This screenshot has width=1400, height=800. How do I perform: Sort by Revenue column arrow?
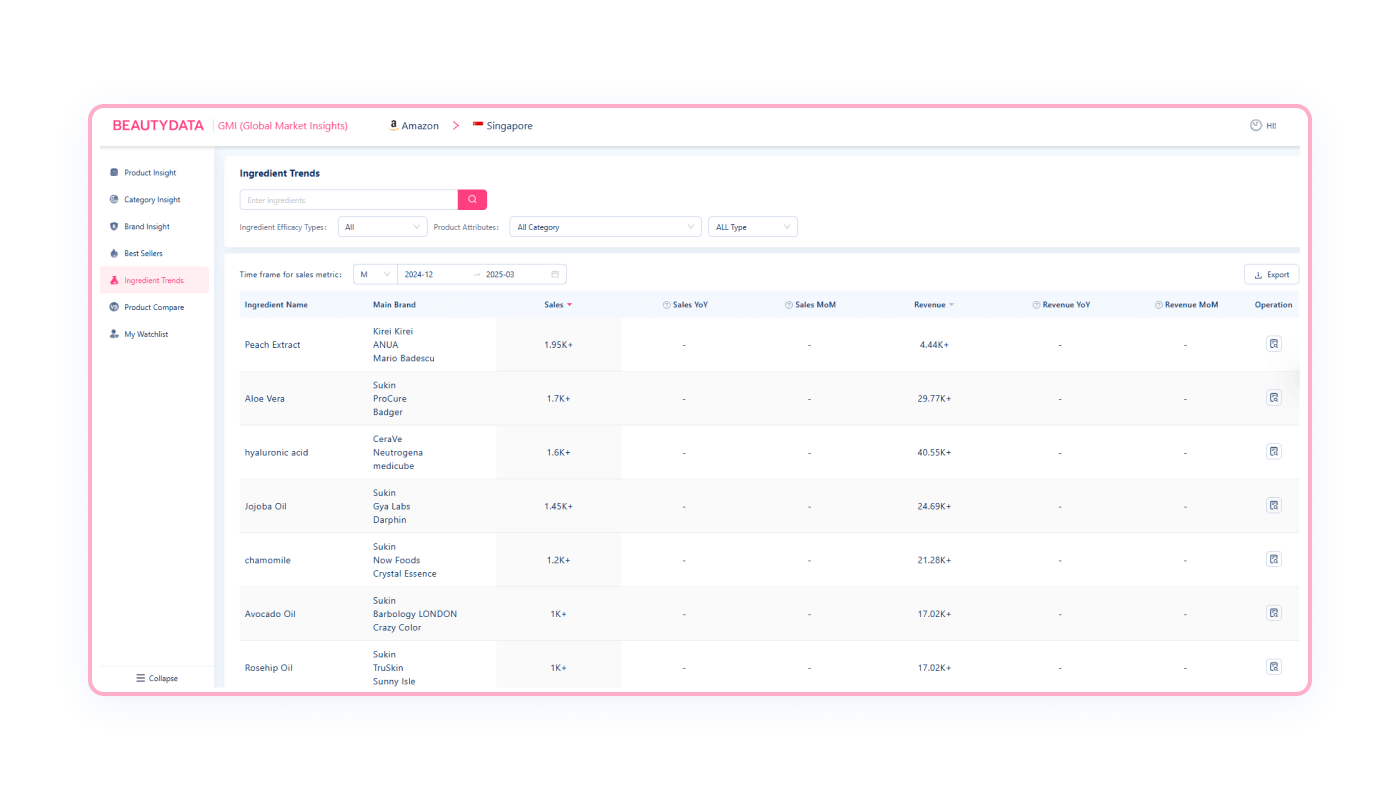(951, 305)
